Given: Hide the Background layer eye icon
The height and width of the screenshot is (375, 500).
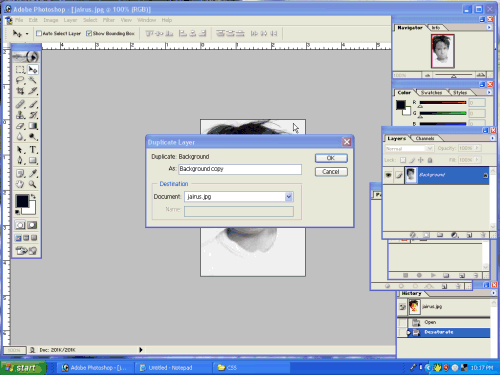Looking at the screenshot, I should [x=388, y=175].
